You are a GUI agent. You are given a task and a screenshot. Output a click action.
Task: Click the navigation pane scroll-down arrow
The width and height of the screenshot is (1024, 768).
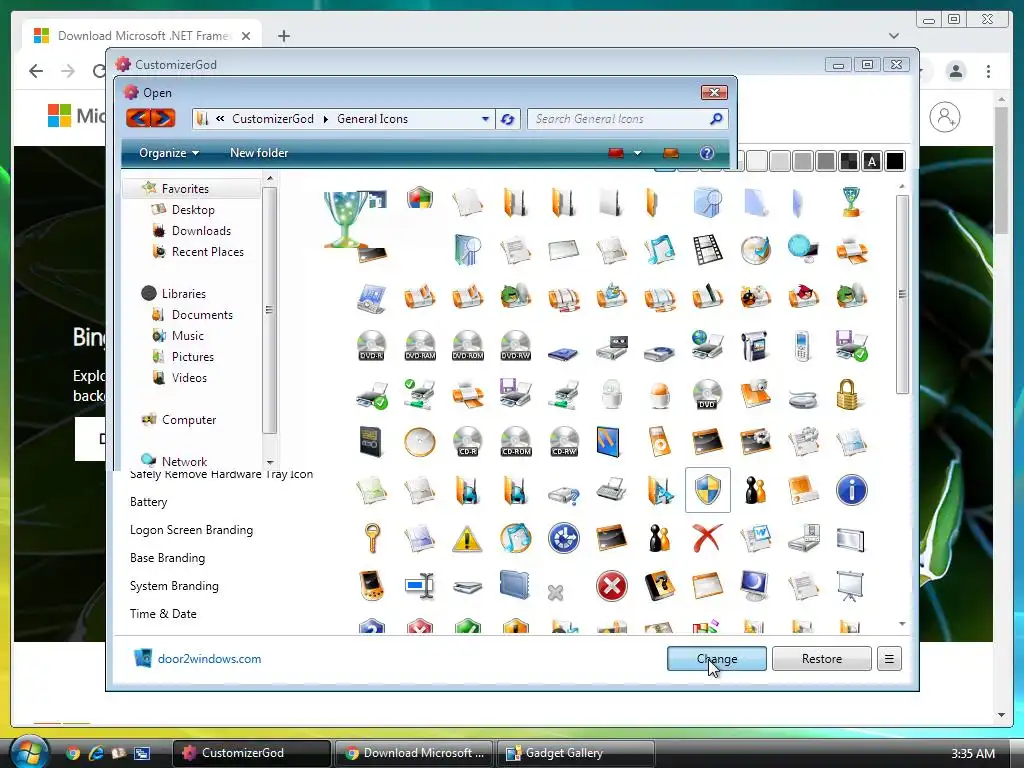coord(270,462)
